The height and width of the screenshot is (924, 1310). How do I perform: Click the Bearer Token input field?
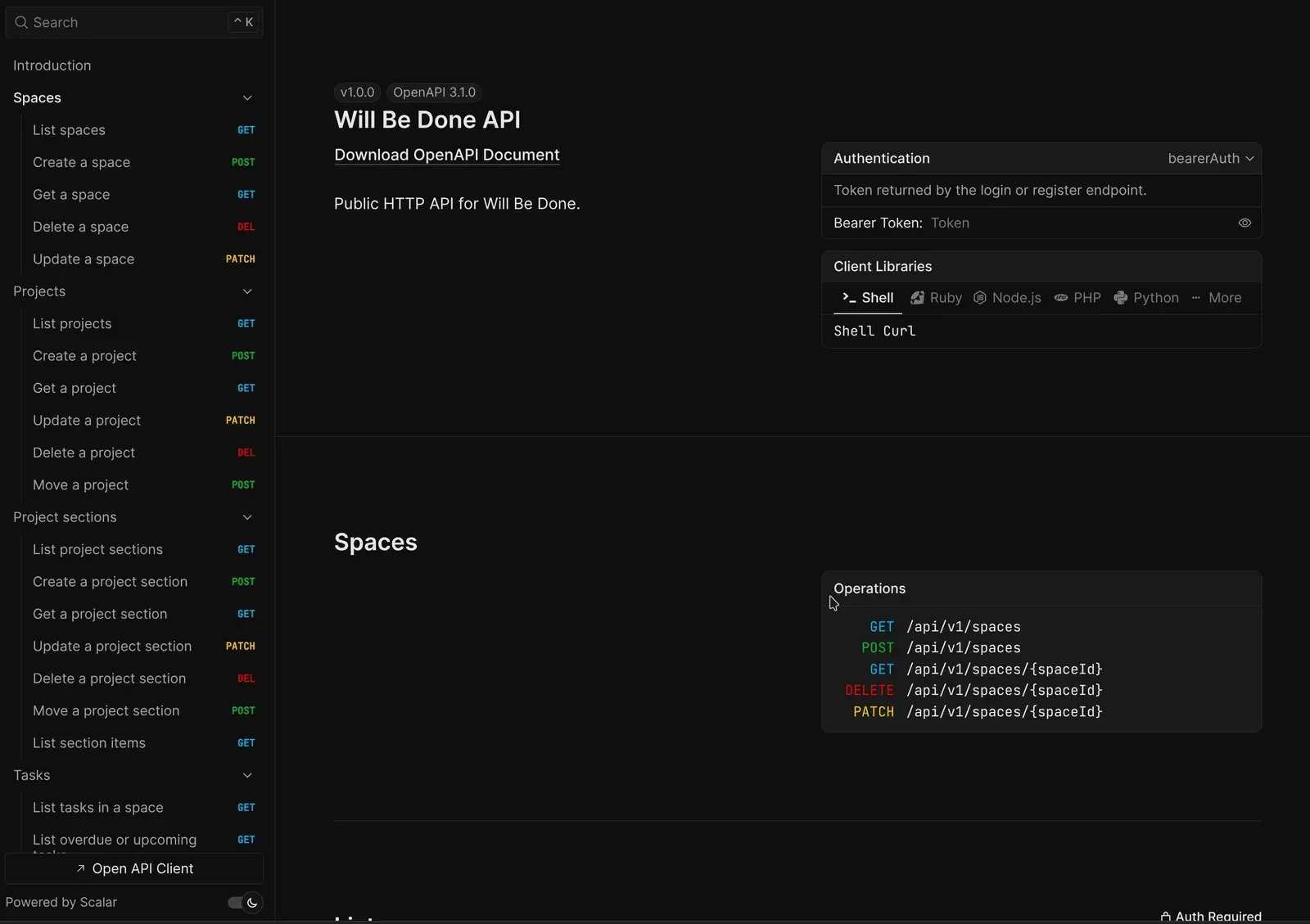click(1081, 223)
